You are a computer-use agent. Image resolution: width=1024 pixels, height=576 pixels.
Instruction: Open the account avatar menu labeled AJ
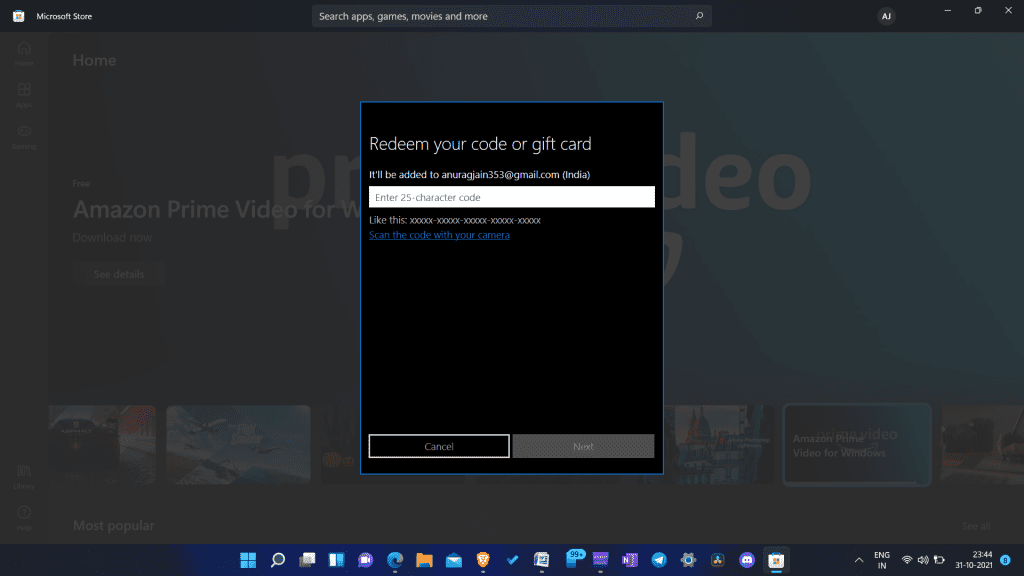click(x=886, y=16)
